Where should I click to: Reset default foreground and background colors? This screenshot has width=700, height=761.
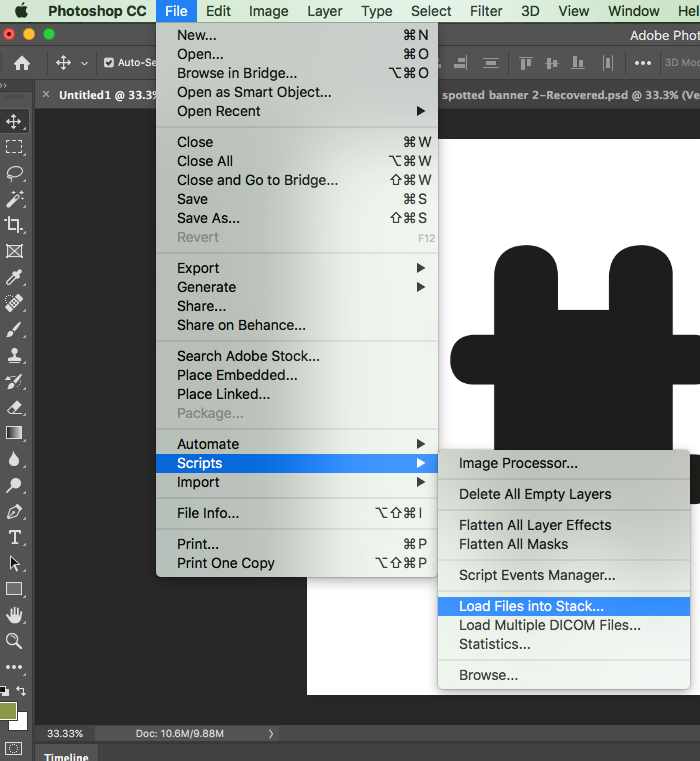(4, 691)
